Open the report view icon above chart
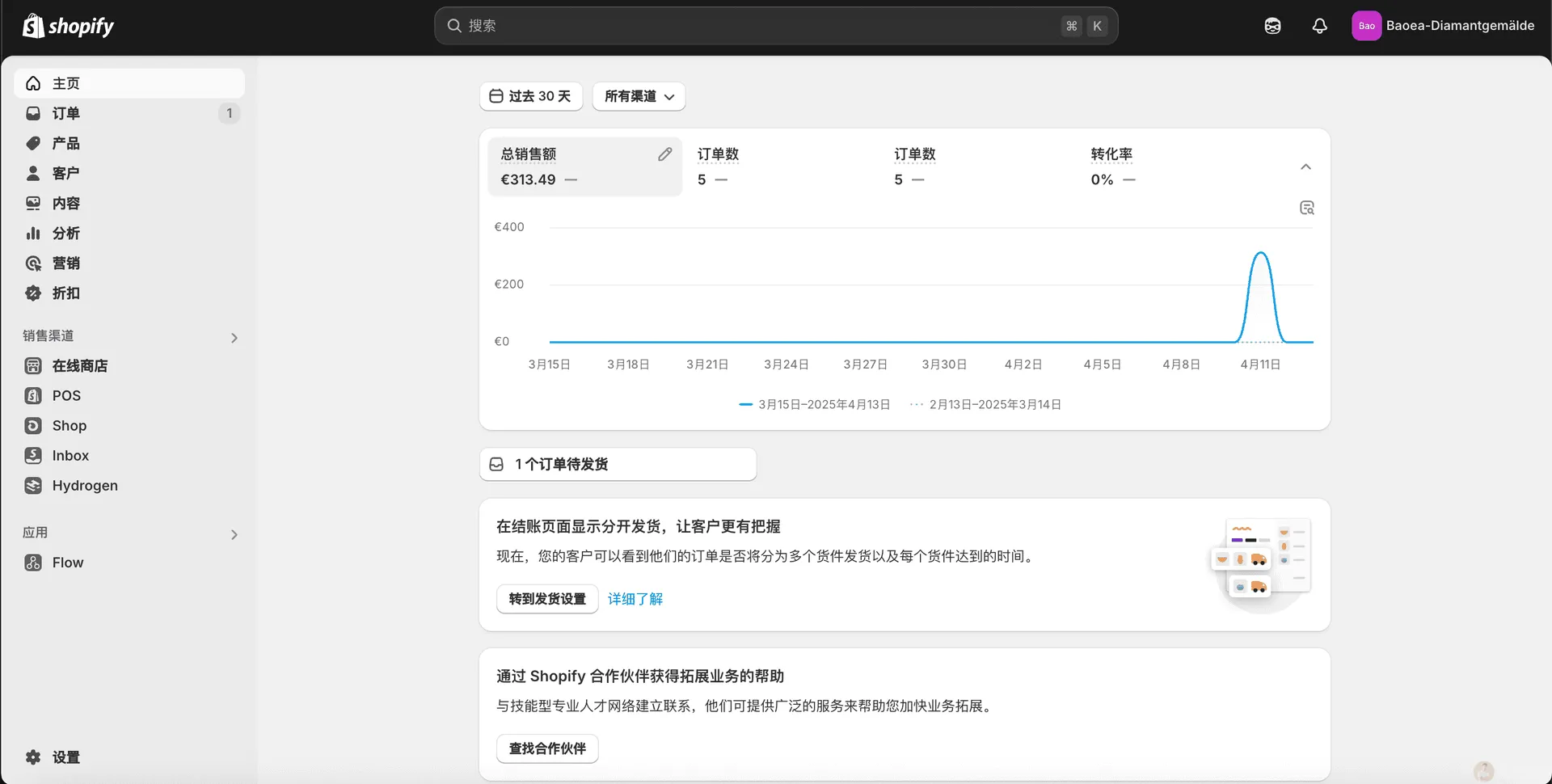This screenshot has height=784, width=1552. coord(1306,208)
